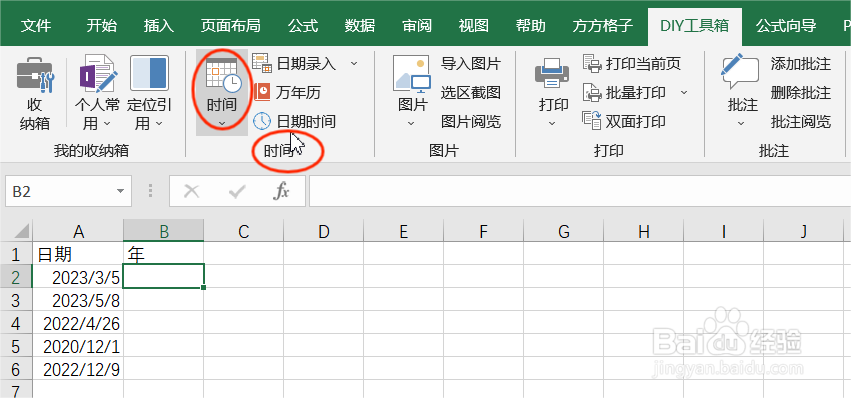Click the 批量打印 icon
The width and height of the screenshot is (851, 398).
[x=592, y=92]
